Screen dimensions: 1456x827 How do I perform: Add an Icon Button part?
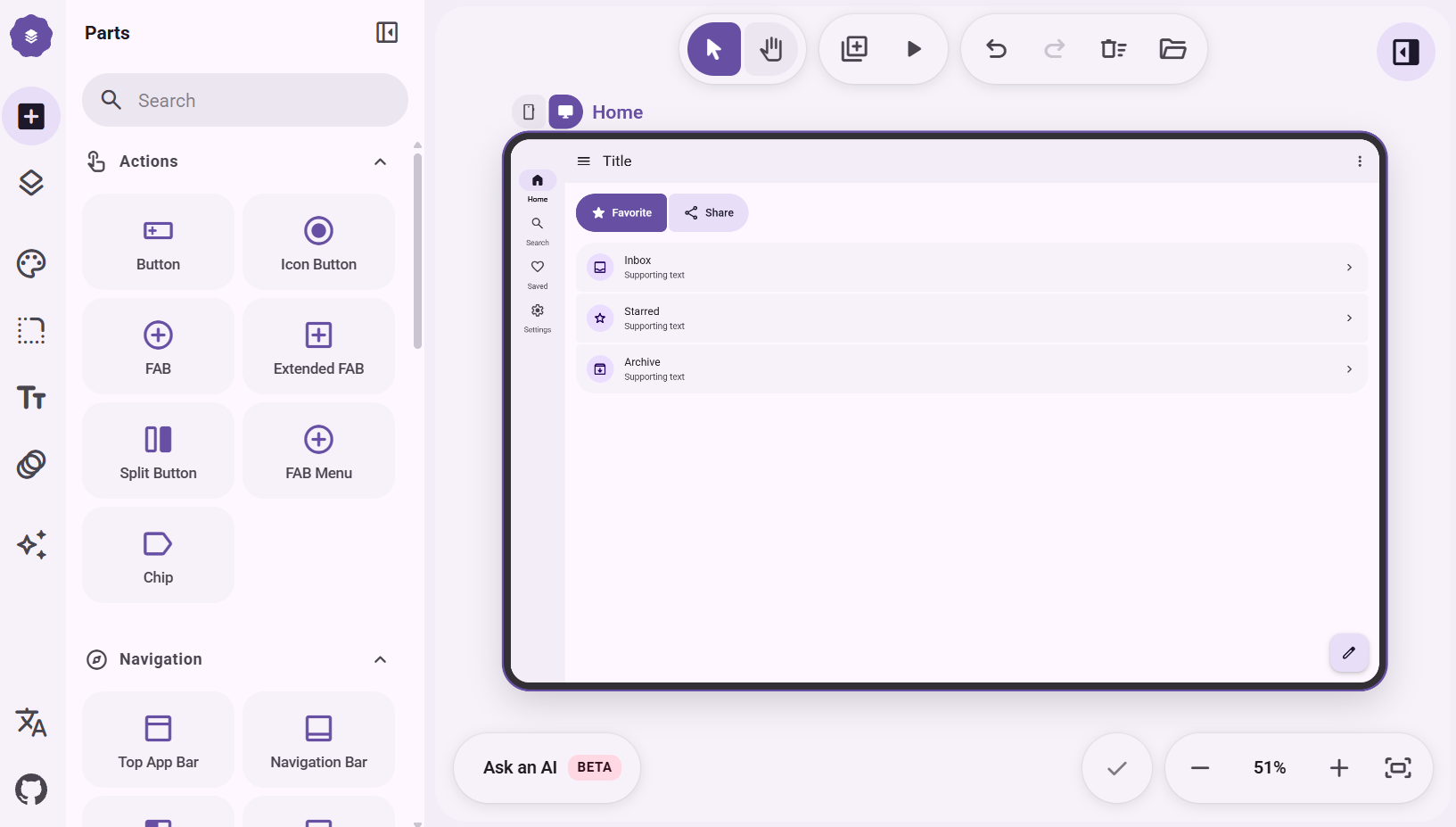tap(318, 242)
